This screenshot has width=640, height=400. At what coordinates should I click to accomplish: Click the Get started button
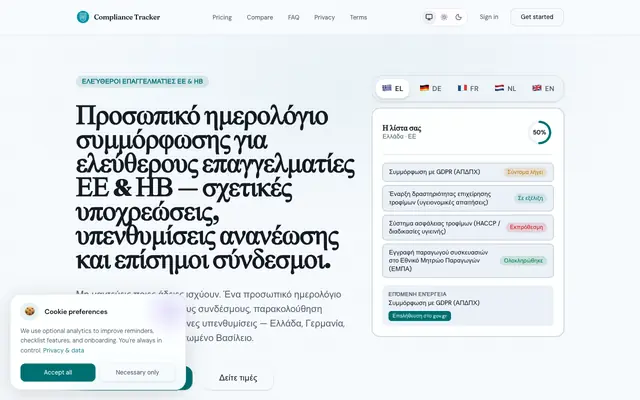(x=537, y=17)
